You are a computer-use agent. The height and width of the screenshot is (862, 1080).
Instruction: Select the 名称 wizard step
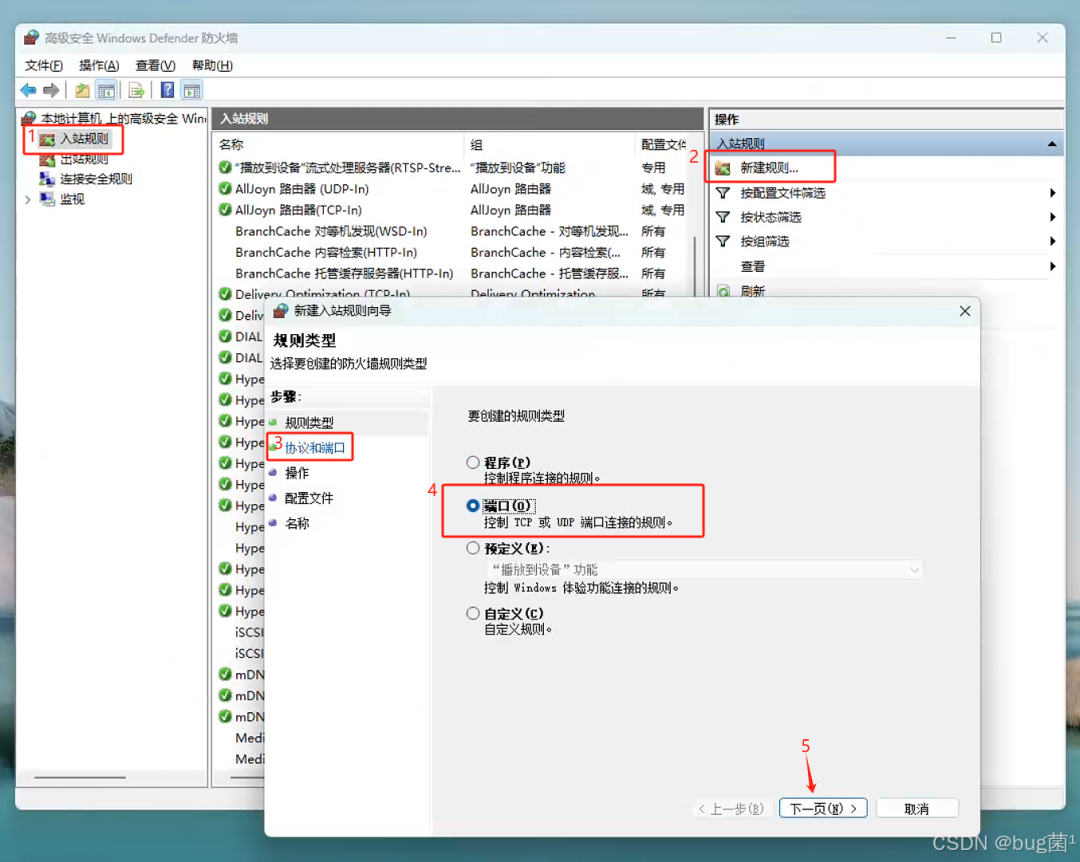[297, 523]
